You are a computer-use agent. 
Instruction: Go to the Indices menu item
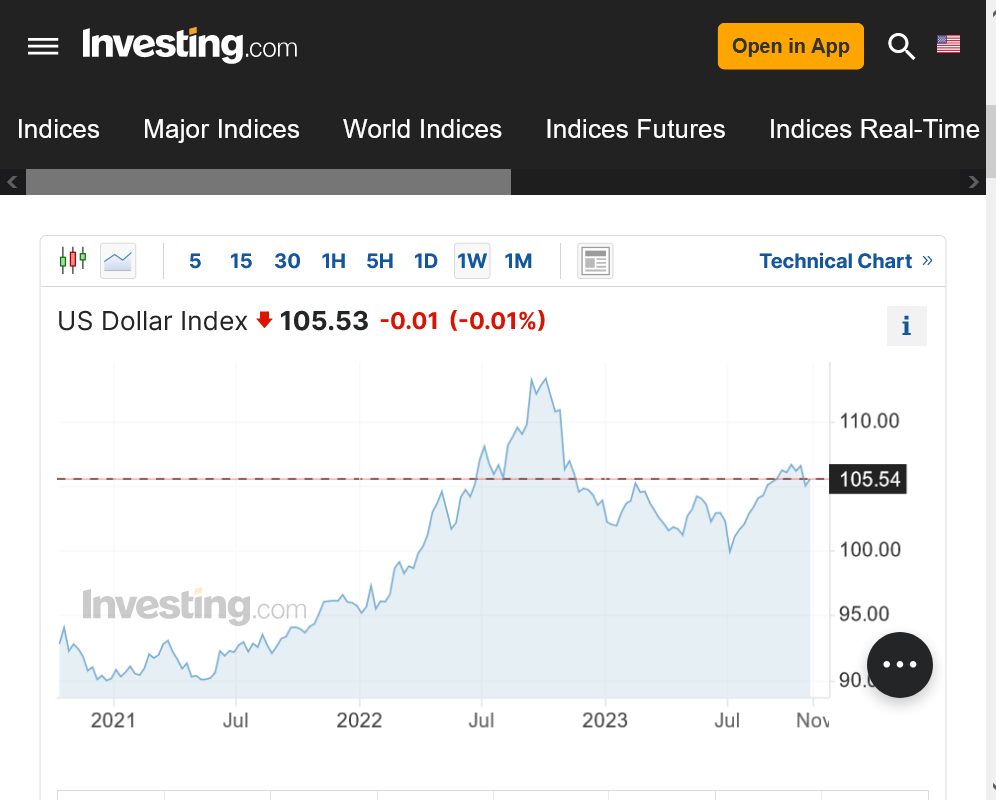click(x=58, y=129)
